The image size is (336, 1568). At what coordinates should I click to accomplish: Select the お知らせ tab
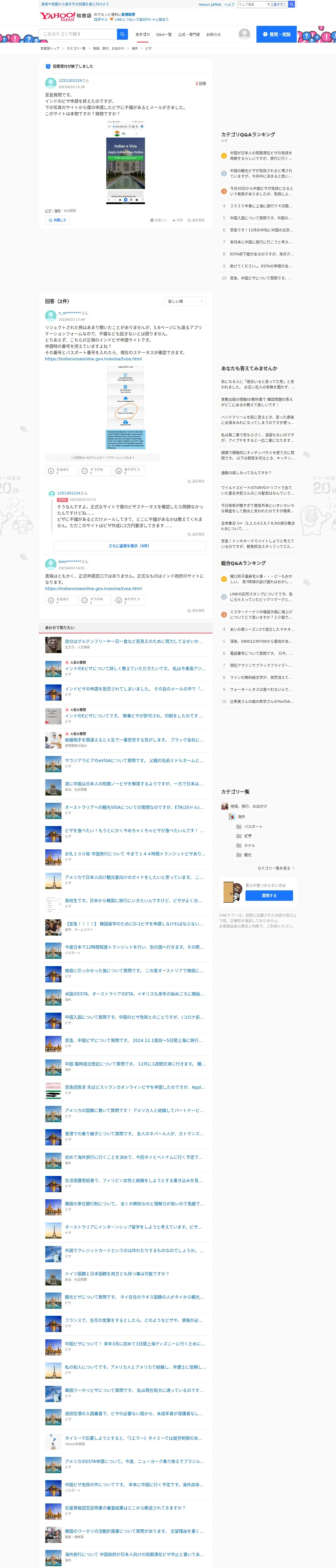[214, 35]
